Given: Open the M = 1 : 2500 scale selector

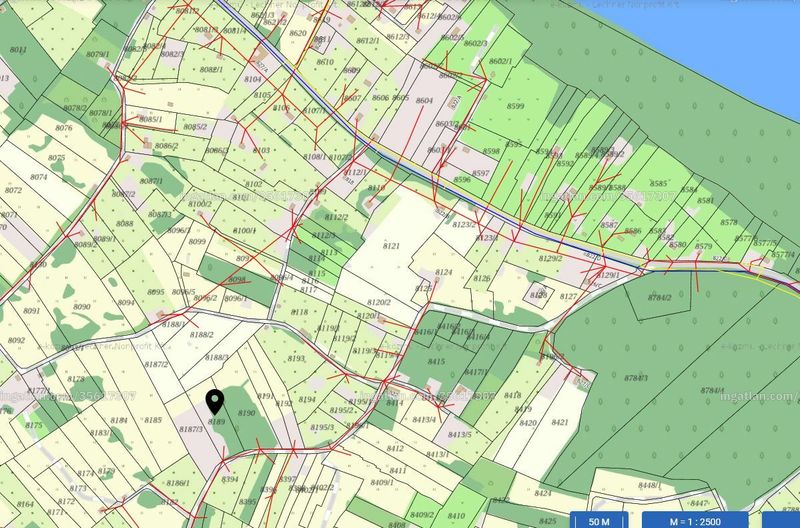Looking at the screenshot, I should point(695,520).
